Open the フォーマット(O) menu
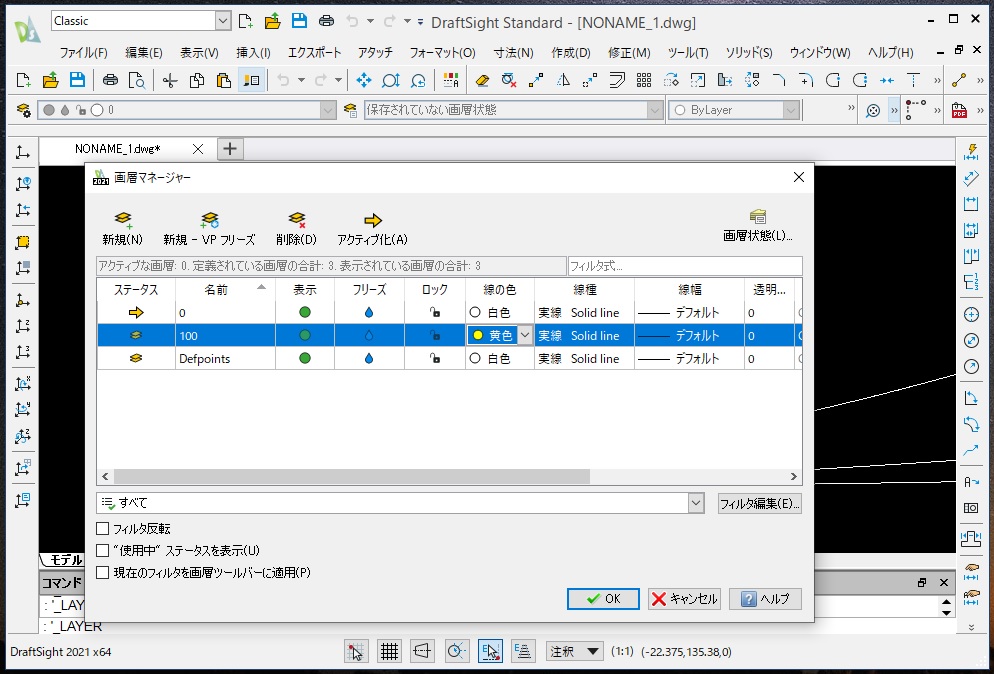 coord(442,53)
